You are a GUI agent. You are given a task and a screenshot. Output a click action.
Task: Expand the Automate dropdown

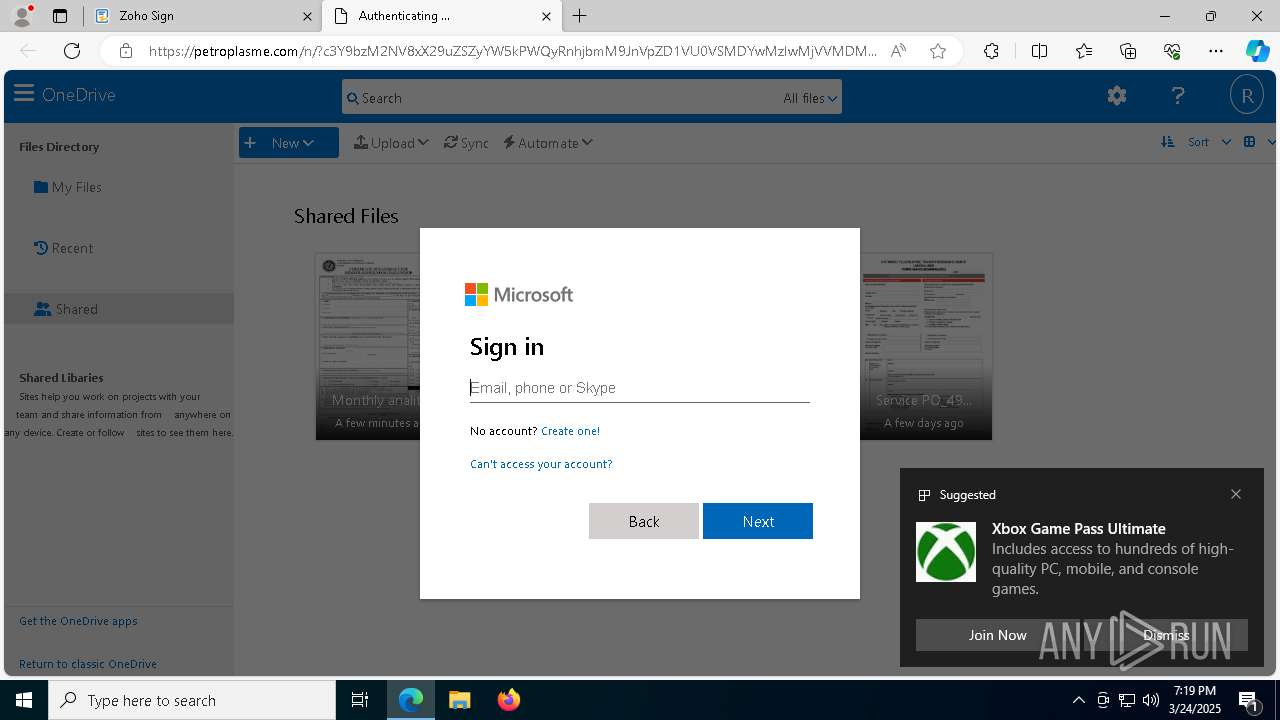[548, 143]
